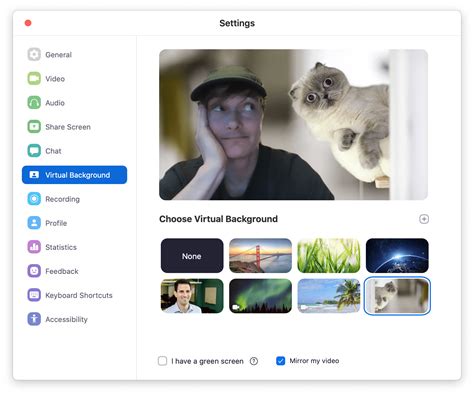Open Chat settings label
This screenshot has height=395, width=474.
tap(53, 151)
